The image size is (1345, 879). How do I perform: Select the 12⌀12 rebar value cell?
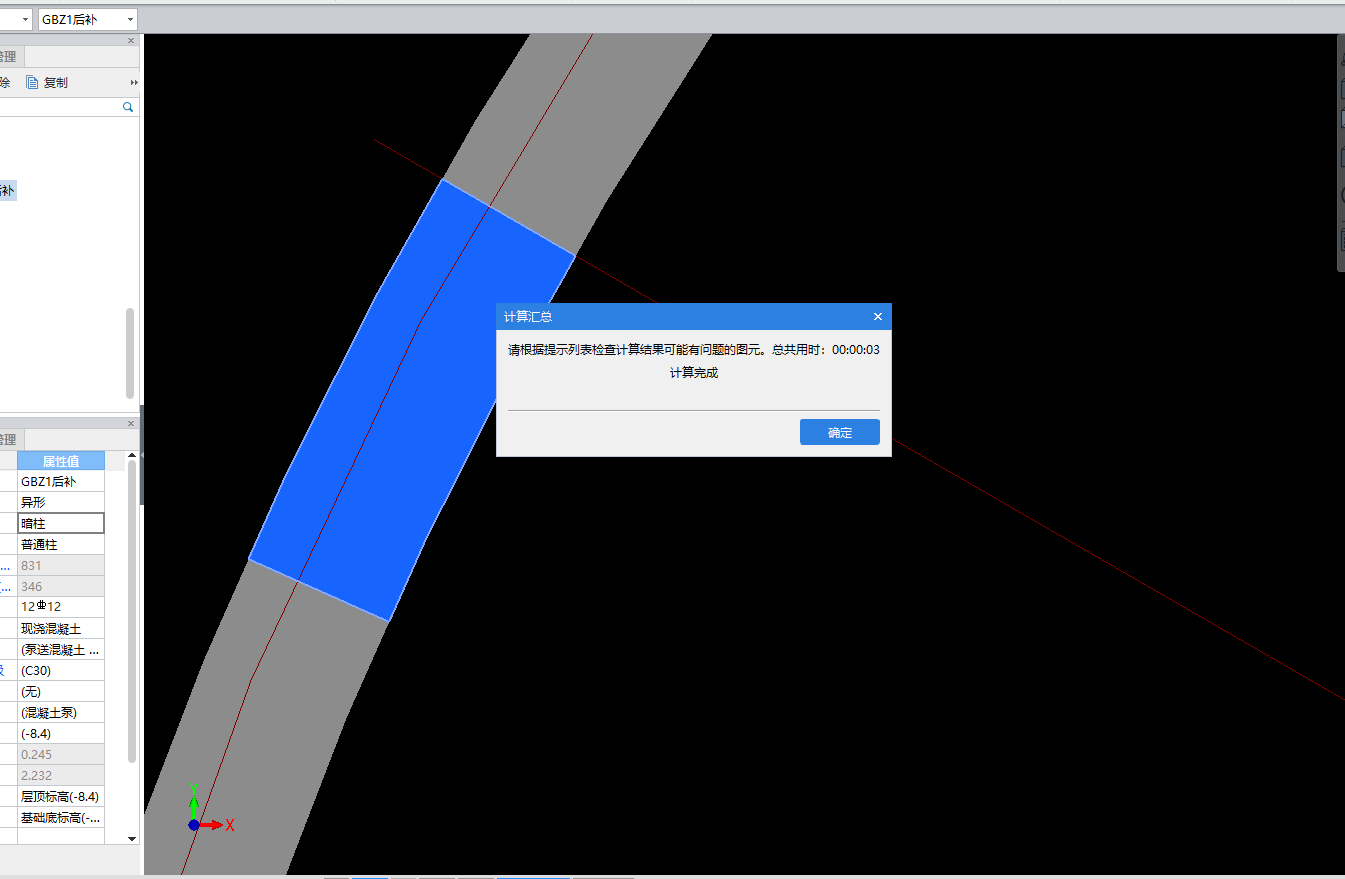[61, 607]
